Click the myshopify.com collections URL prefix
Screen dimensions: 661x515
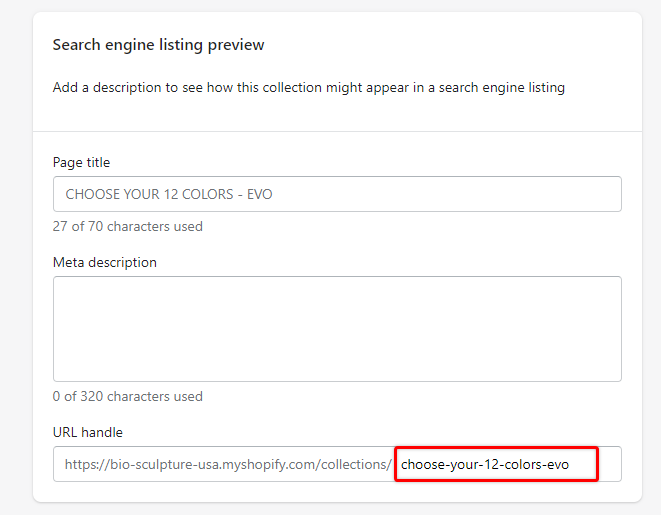click(x=228, y=464)
